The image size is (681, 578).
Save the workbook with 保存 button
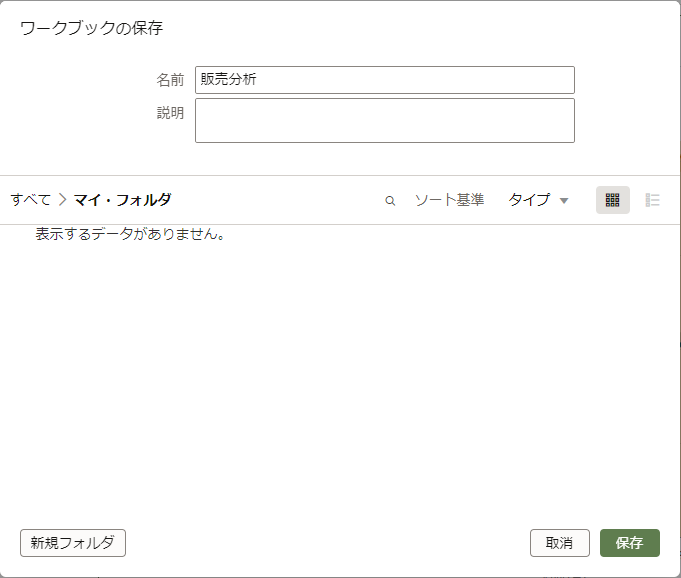[630, 543]
